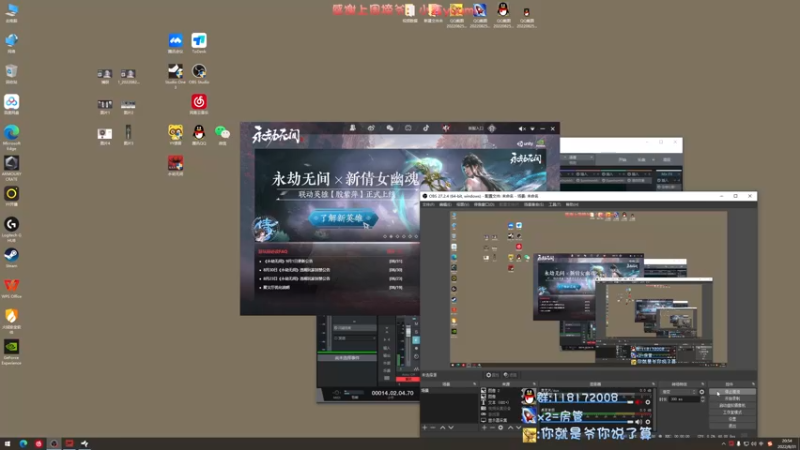Screen dimensions: 800x450
Task: Click Start Recording button in OBS
Action: click(732, 398)
